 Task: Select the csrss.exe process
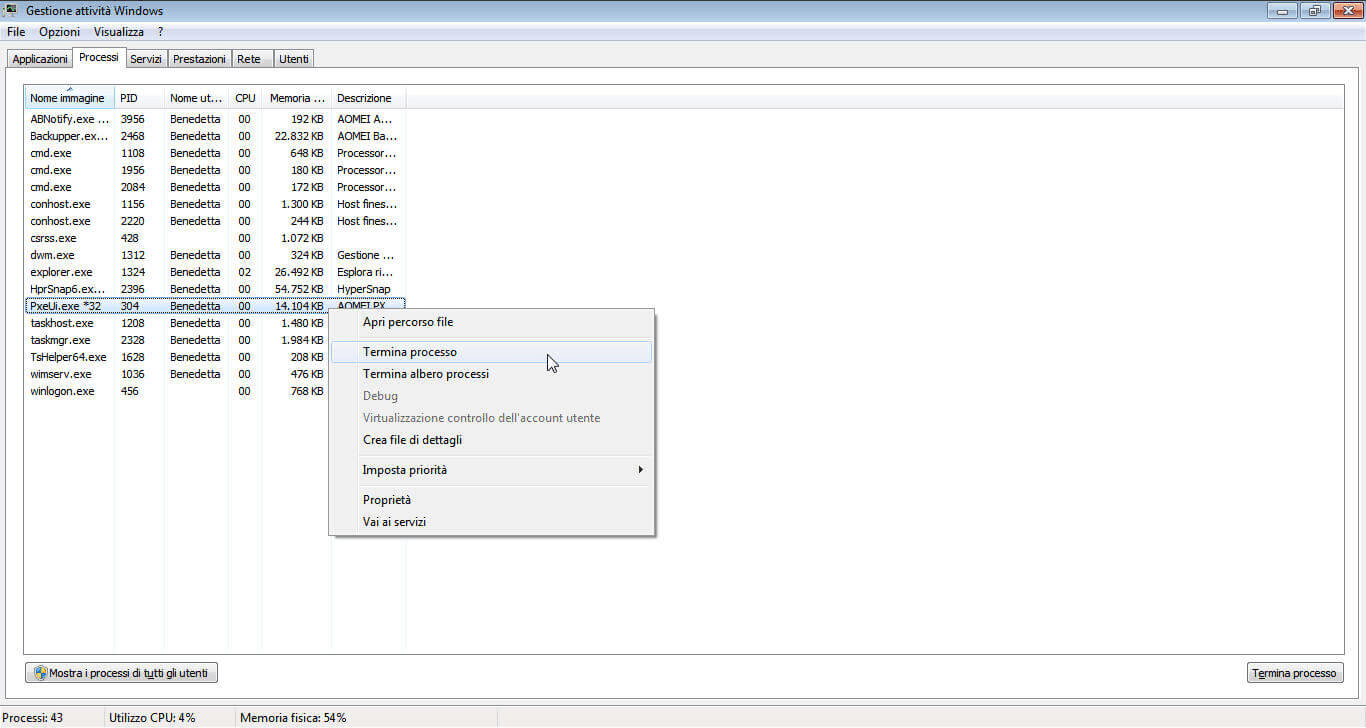215,238
